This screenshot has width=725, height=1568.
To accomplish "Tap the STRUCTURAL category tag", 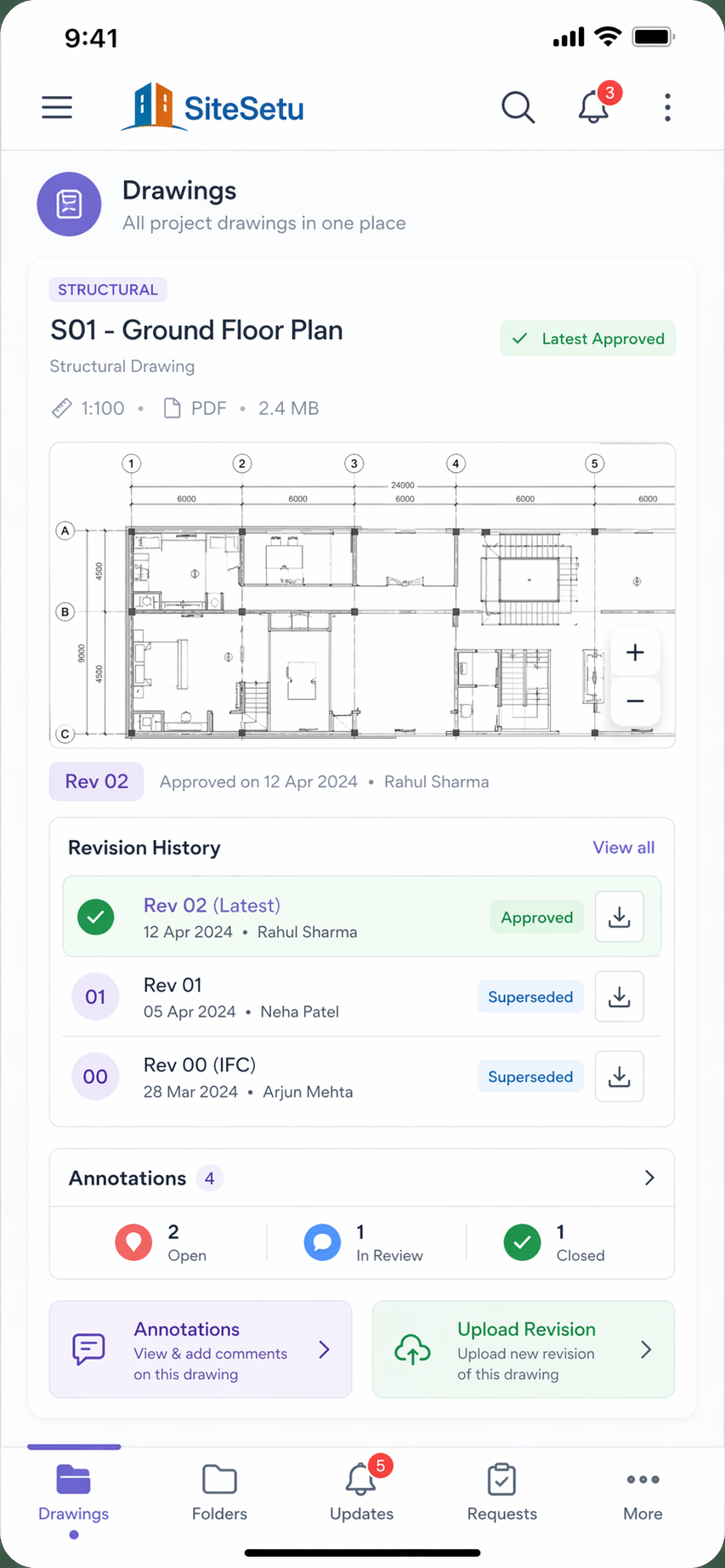I will tap(108, 290).
